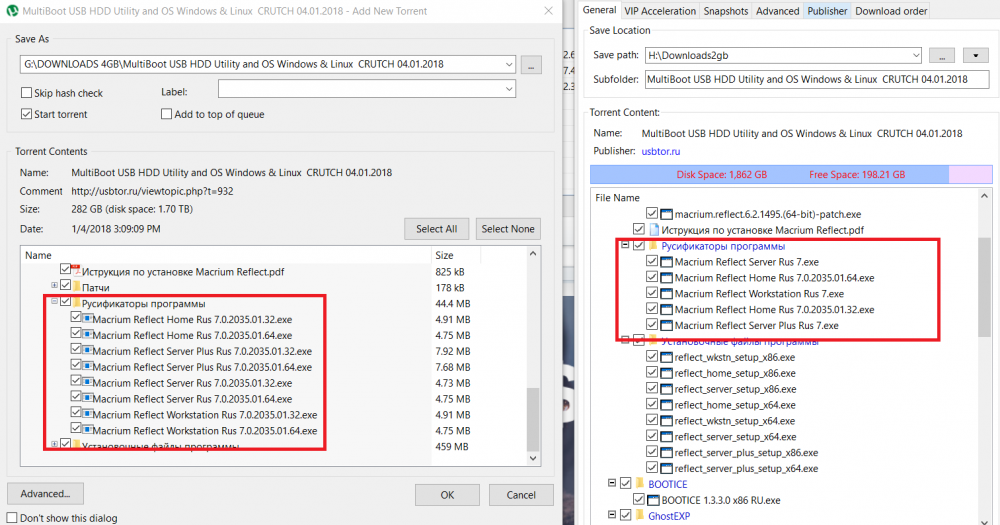The width and height of the screenshot is (1000, 525).
Task: Enable Add to top of queue
Action: click(166, 114)
